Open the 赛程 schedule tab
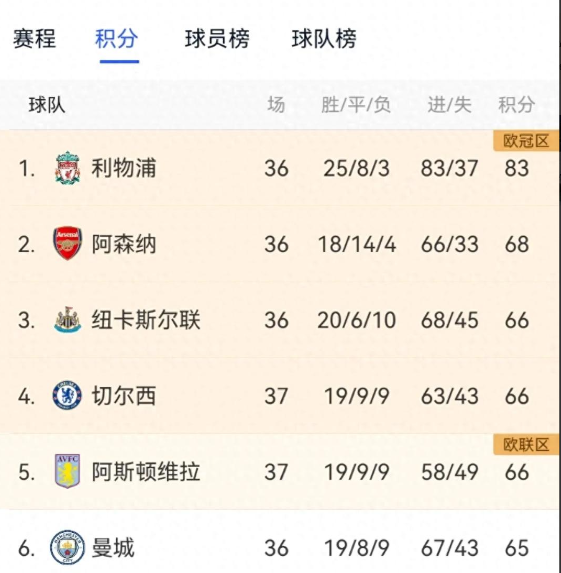Image resolution: width=561 pixels, height=573 pixels. pos(34,38)
